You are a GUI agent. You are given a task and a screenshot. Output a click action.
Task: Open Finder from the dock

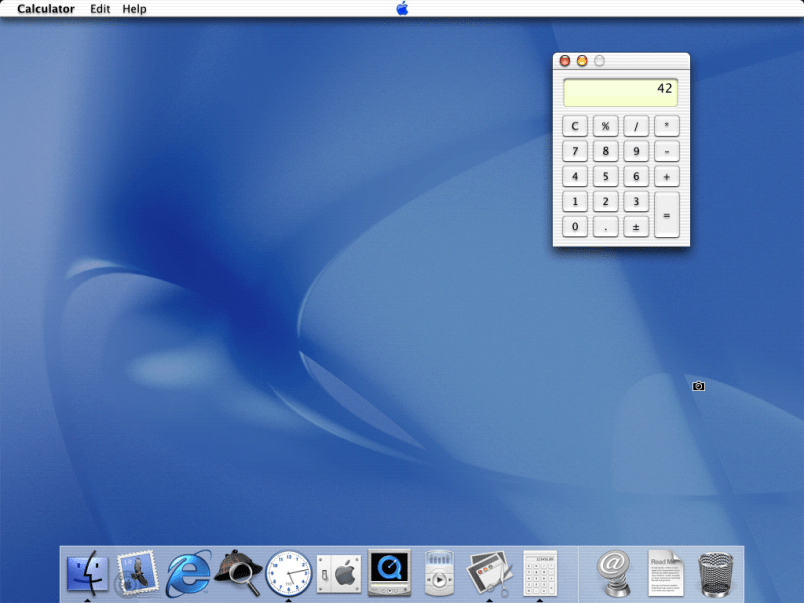click(87, 574)
